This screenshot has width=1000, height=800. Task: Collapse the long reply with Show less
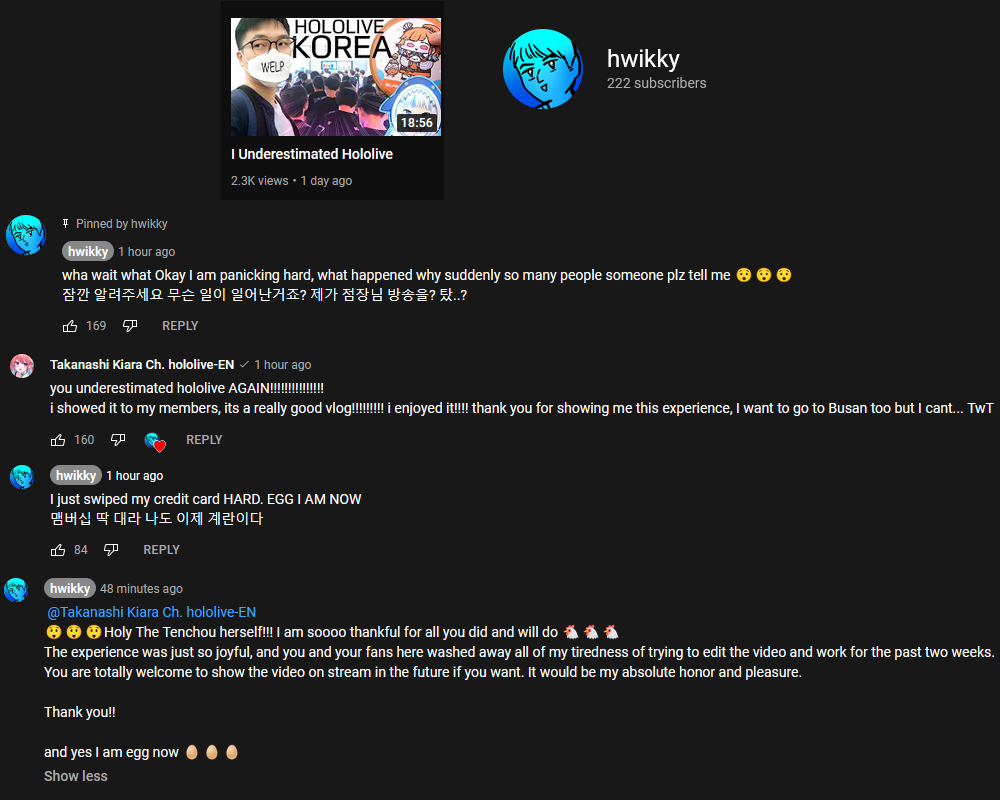coord(76,776)
